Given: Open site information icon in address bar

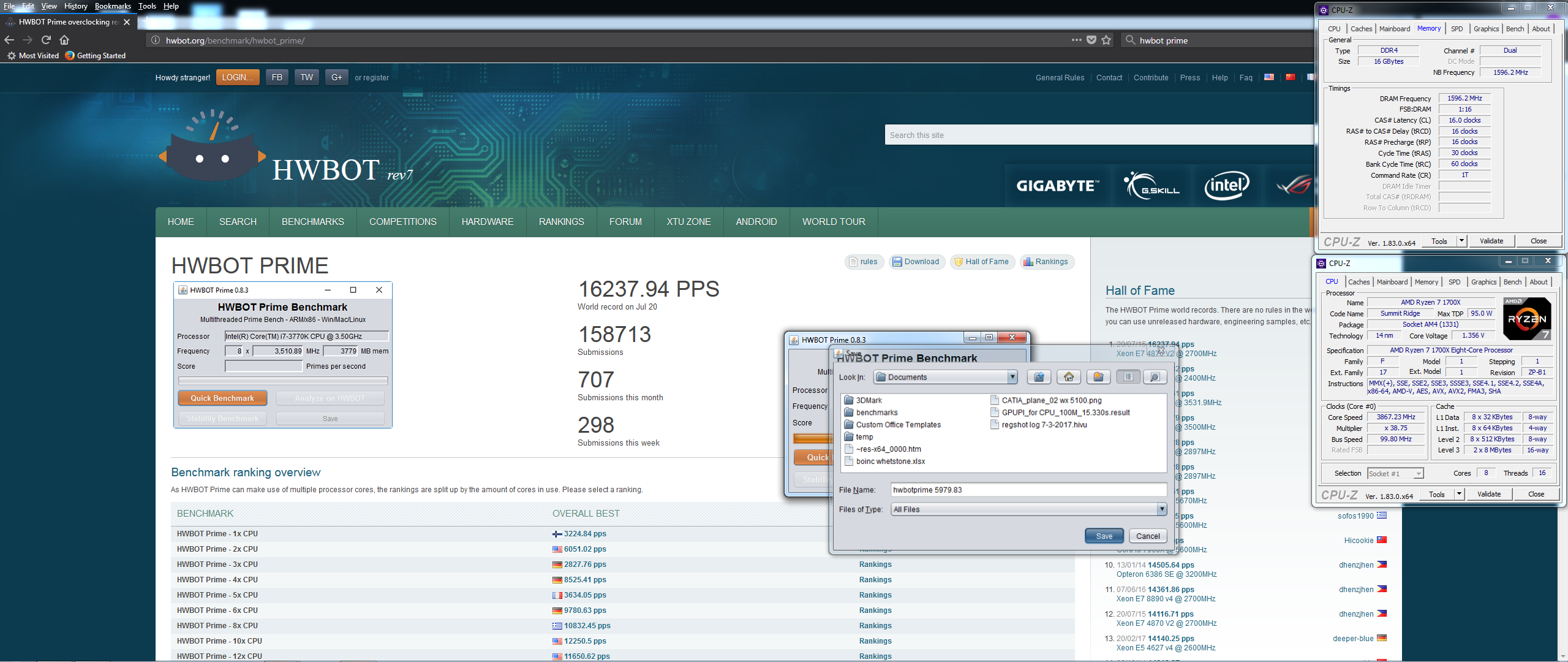Looking at the screenshot, I should click(156, 40).
